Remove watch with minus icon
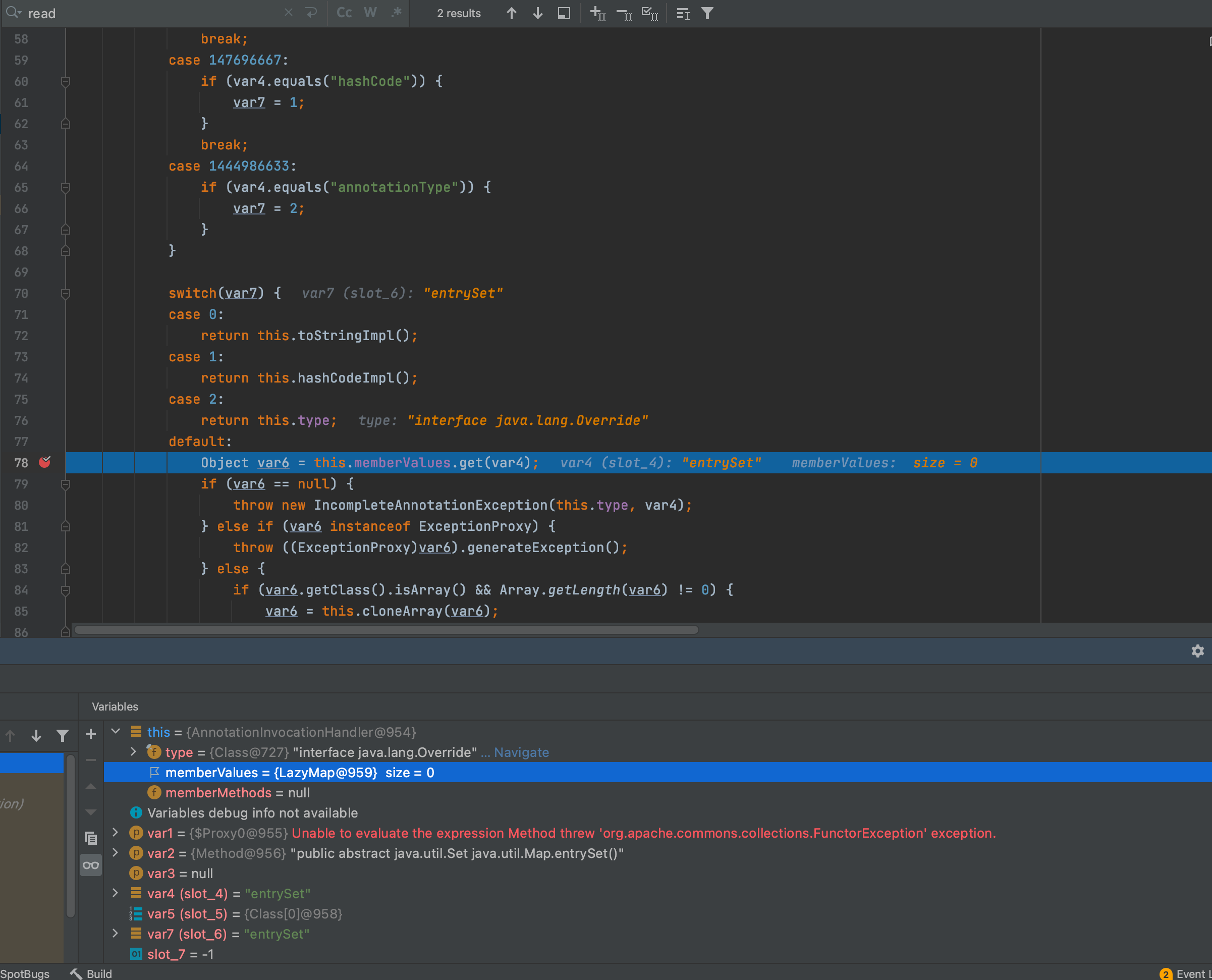This screenshot has height=980, width=1212. 90,760
